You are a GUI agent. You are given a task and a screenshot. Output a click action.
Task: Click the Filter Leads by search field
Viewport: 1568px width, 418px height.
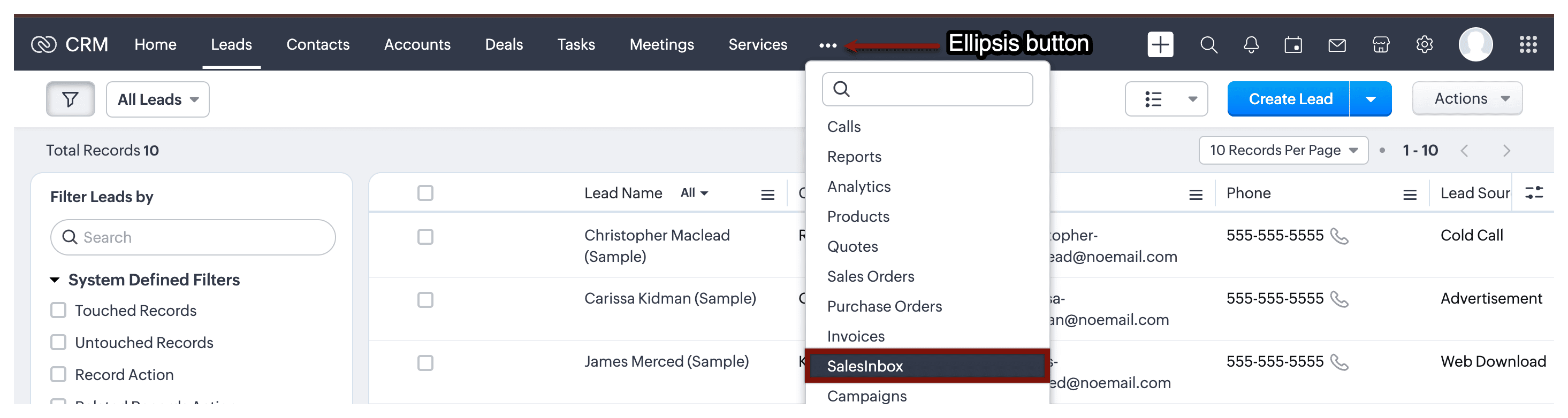click(193, 237)
